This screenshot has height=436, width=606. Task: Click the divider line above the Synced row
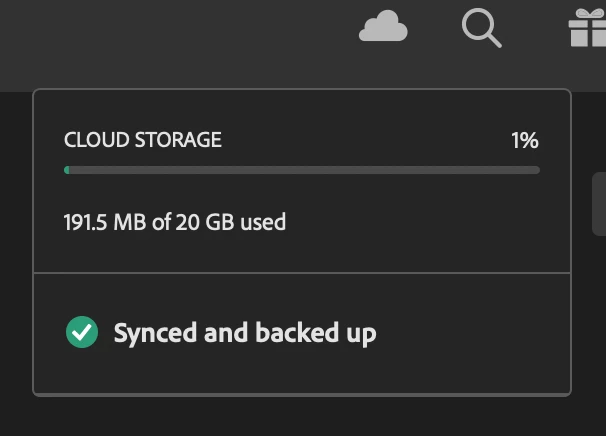(x=301, y=272)
